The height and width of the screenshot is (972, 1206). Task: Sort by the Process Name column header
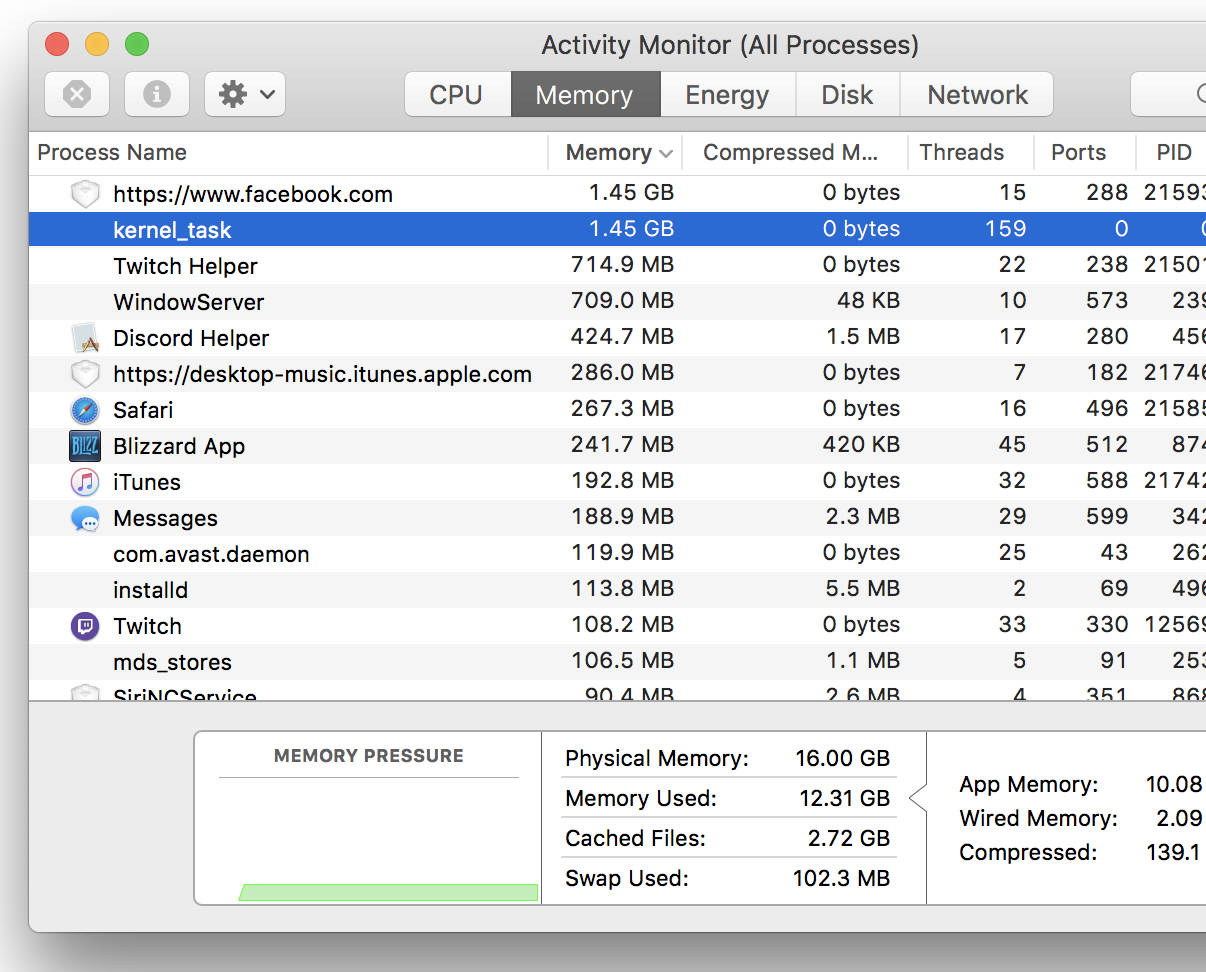pos(288,153)
